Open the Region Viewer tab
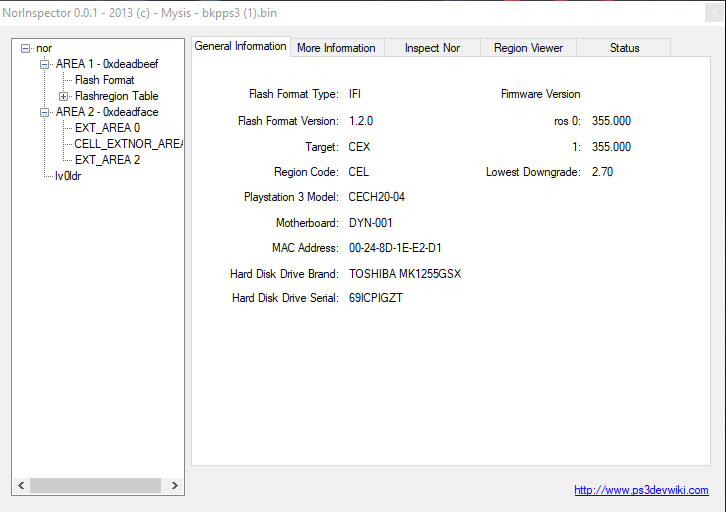 528,48
